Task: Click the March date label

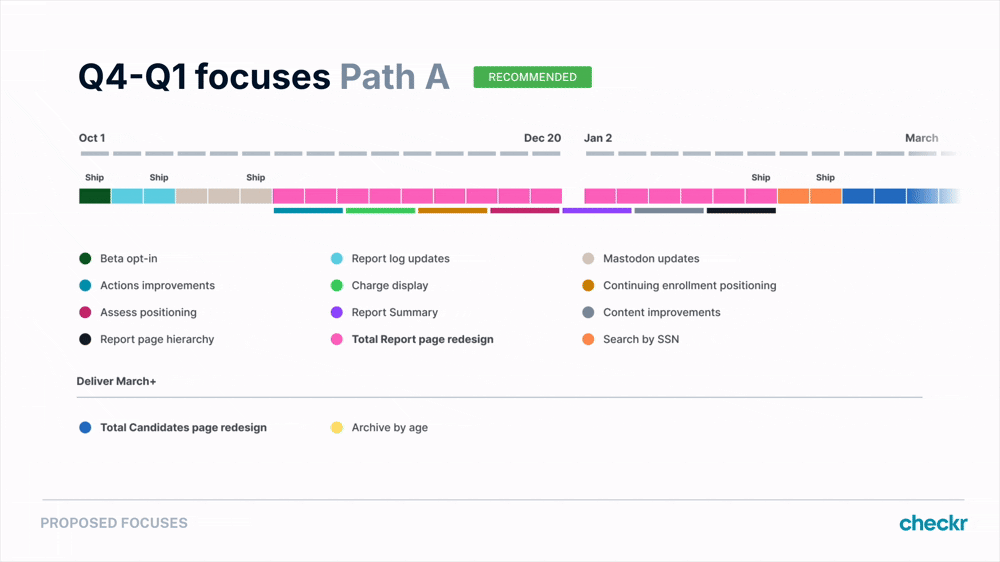Action: (921, 138)
